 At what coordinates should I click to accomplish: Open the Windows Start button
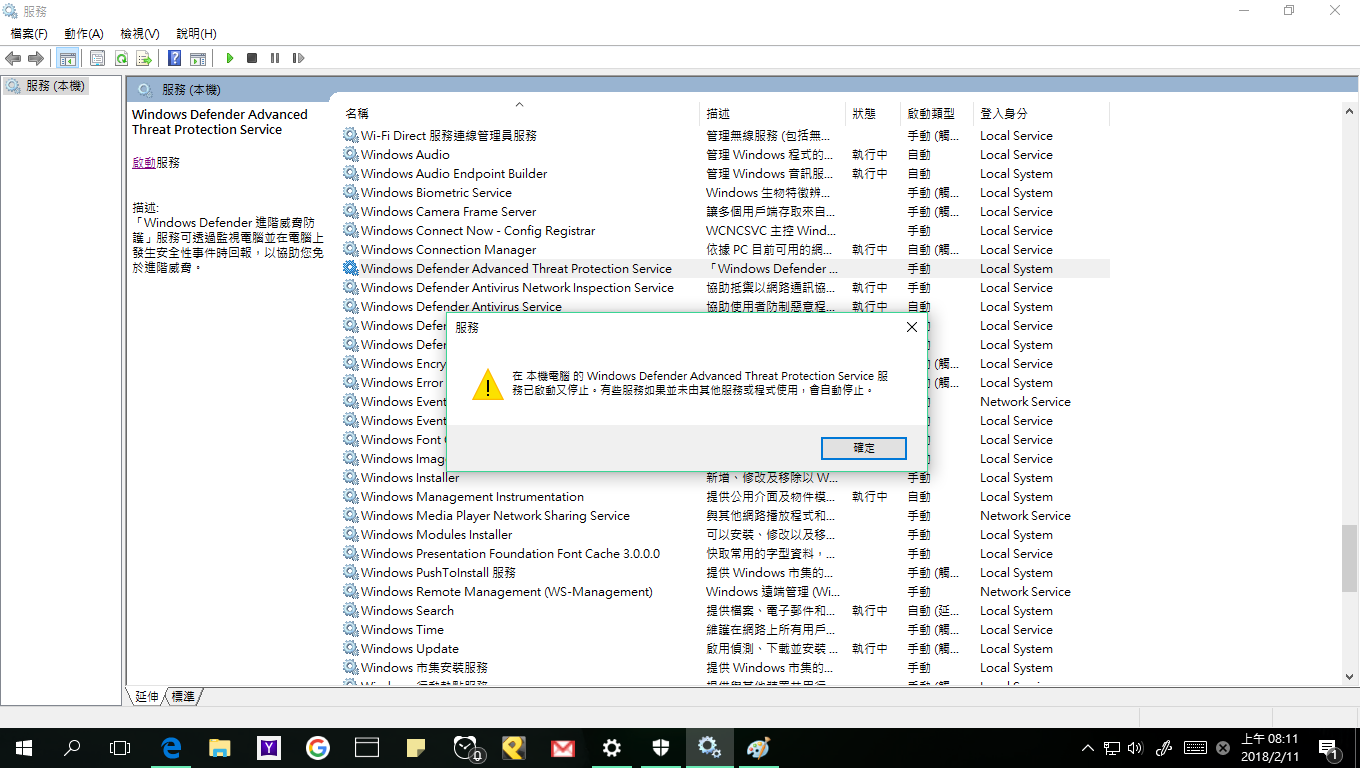23,748
